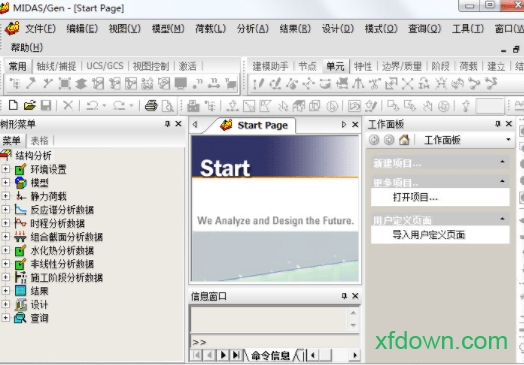Click the 信息窗口 scroll-up arrow
Viewport: 524px width, 365px height.
353,313
